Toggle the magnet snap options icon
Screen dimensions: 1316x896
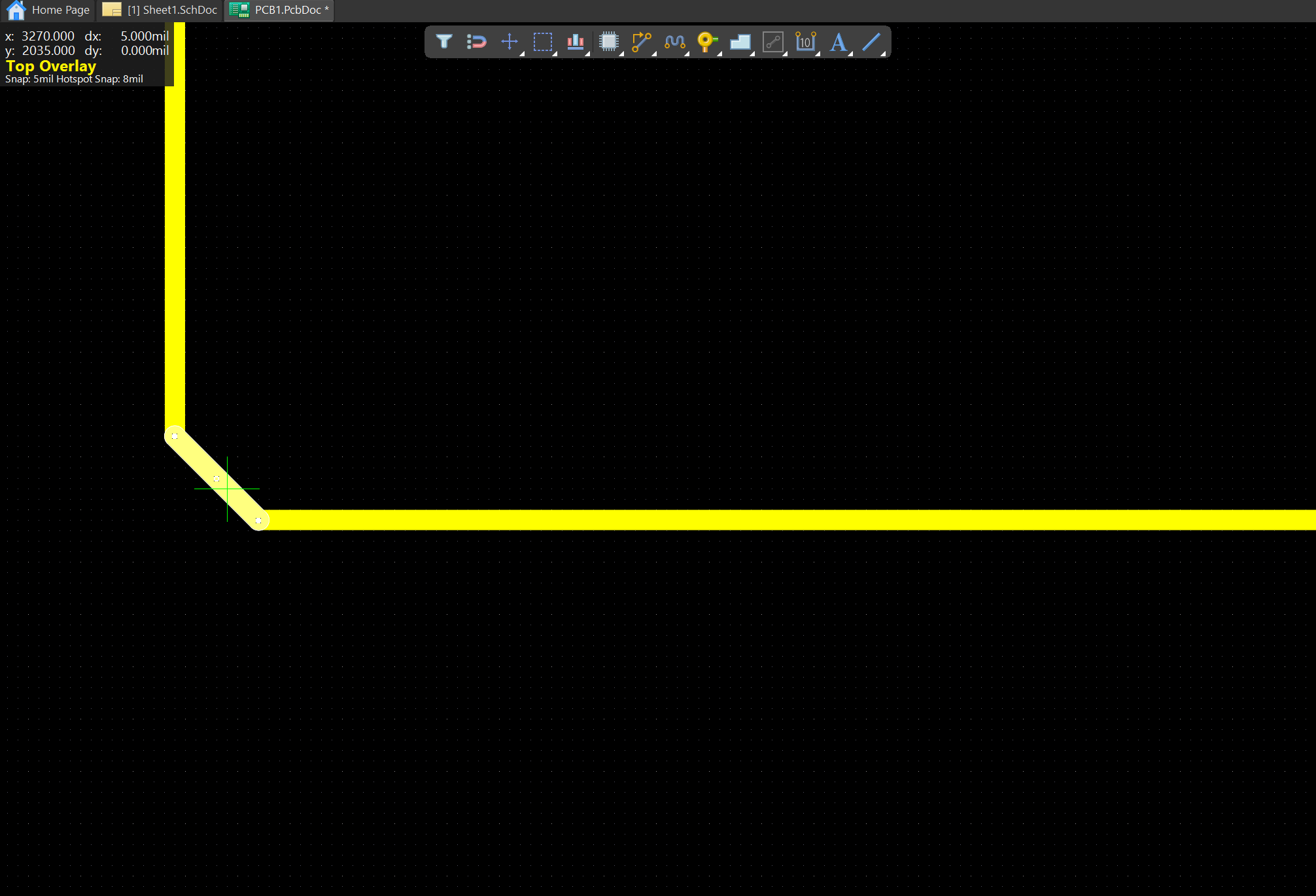476,42
